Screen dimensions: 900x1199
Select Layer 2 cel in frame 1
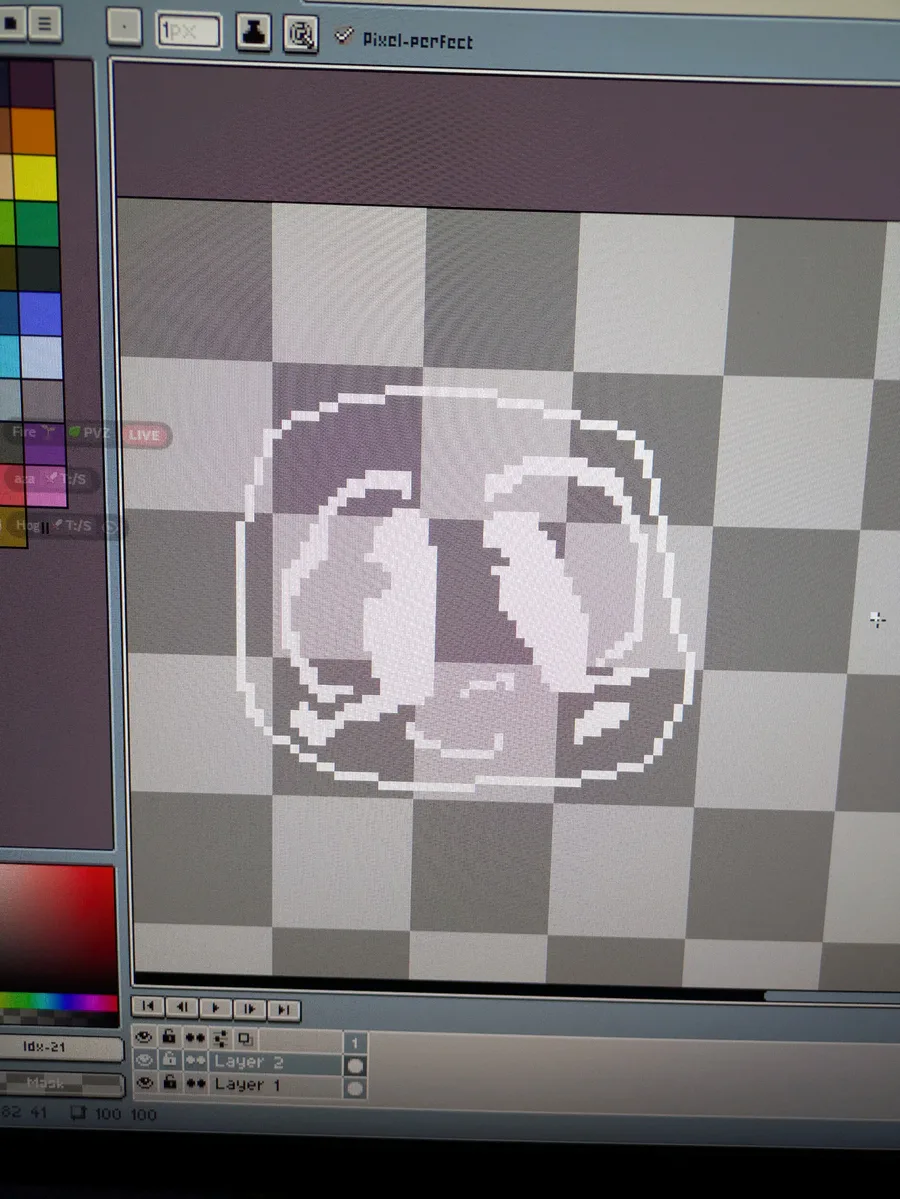(355, 1065)
